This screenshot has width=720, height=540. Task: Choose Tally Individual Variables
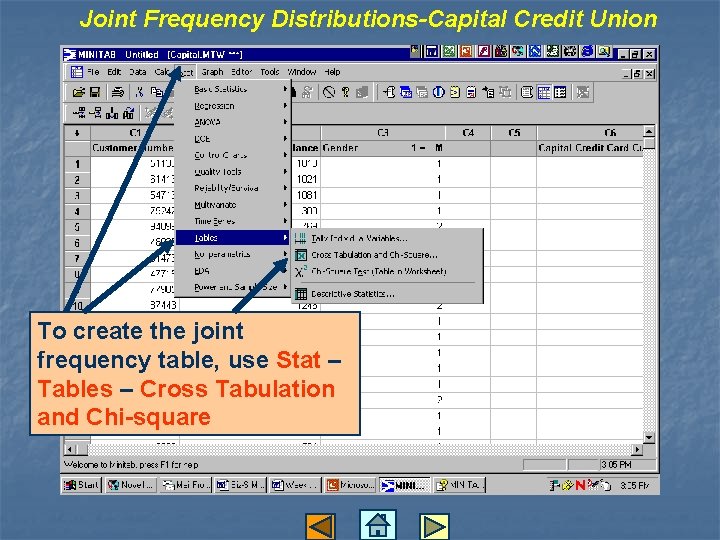(x=359, y=238)
